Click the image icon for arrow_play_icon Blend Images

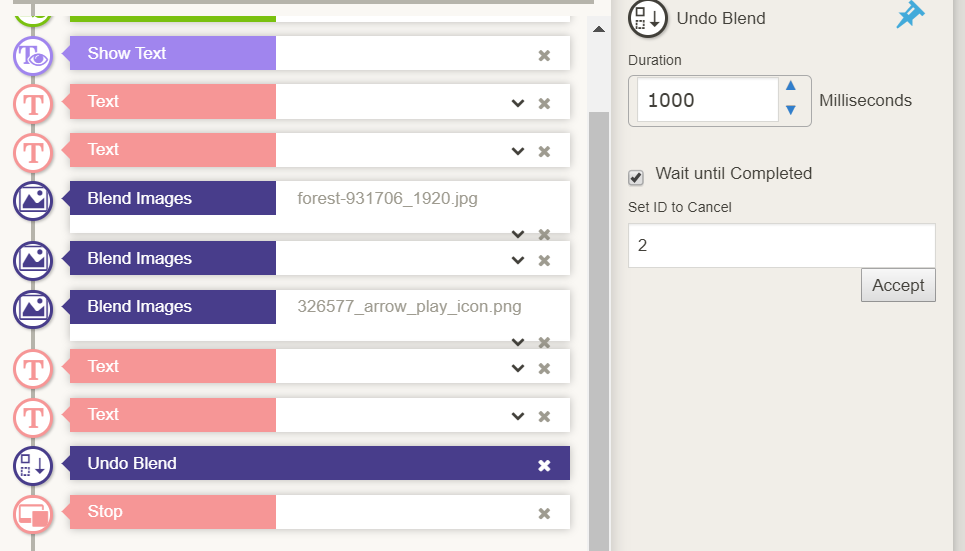[x=33, y=308]
